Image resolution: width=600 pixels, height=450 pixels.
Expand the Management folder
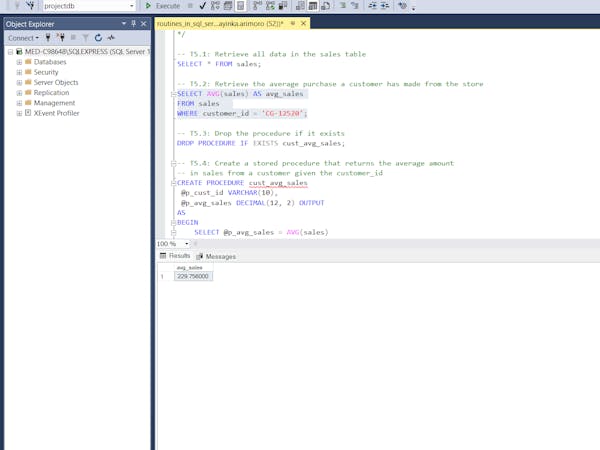point(19,103)
